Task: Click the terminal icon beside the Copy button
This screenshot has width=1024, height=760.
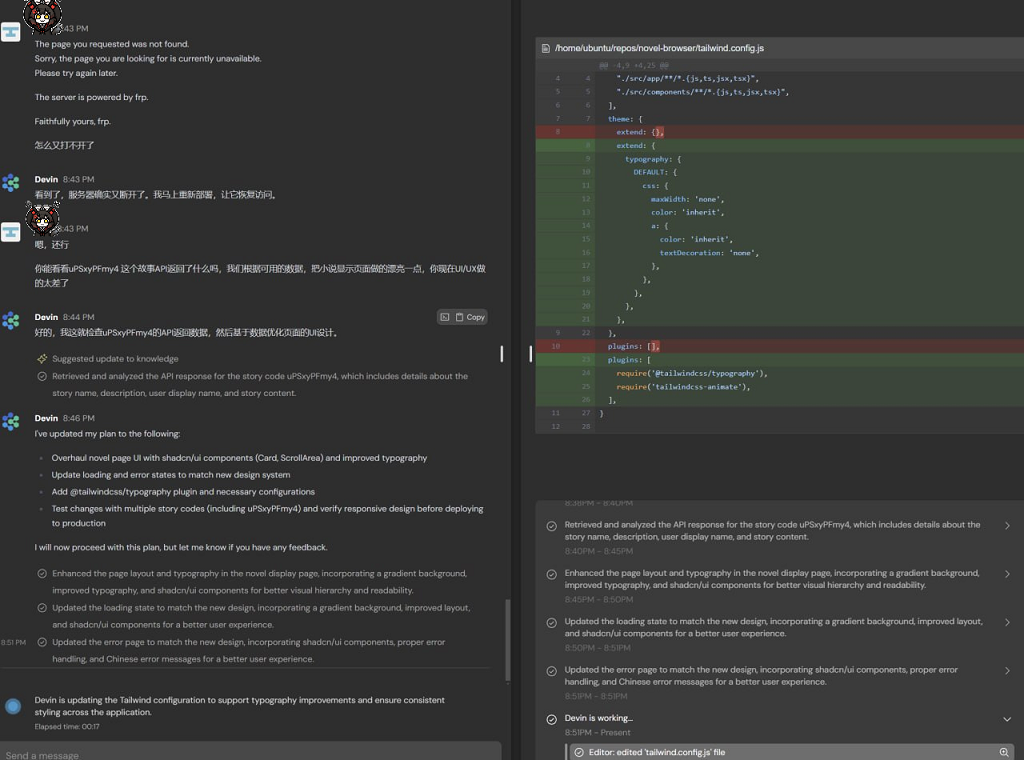Action: tap(445, 317)
